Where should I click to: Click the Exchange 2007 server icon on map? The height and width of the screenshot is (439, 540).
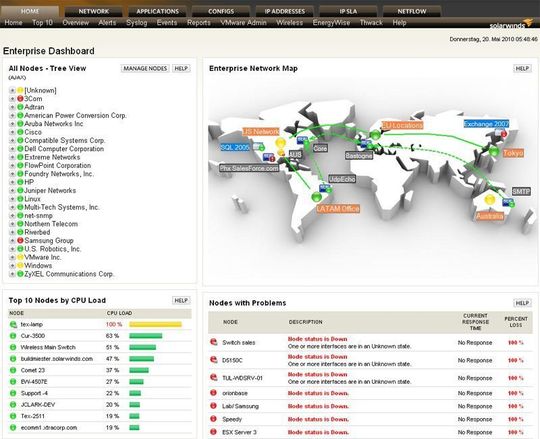(501, 132)
